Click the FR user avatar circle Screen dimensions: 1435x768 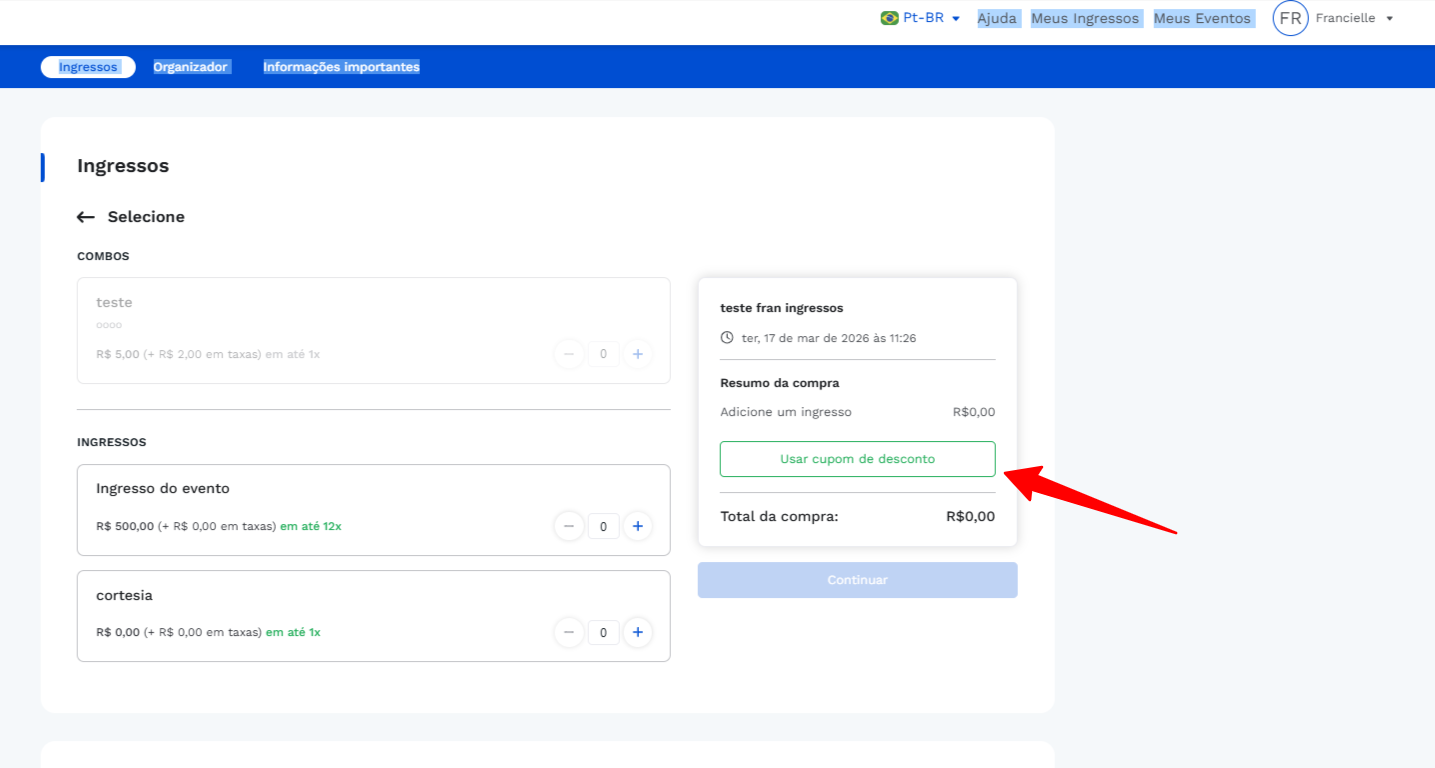(x=1290, y=18)
